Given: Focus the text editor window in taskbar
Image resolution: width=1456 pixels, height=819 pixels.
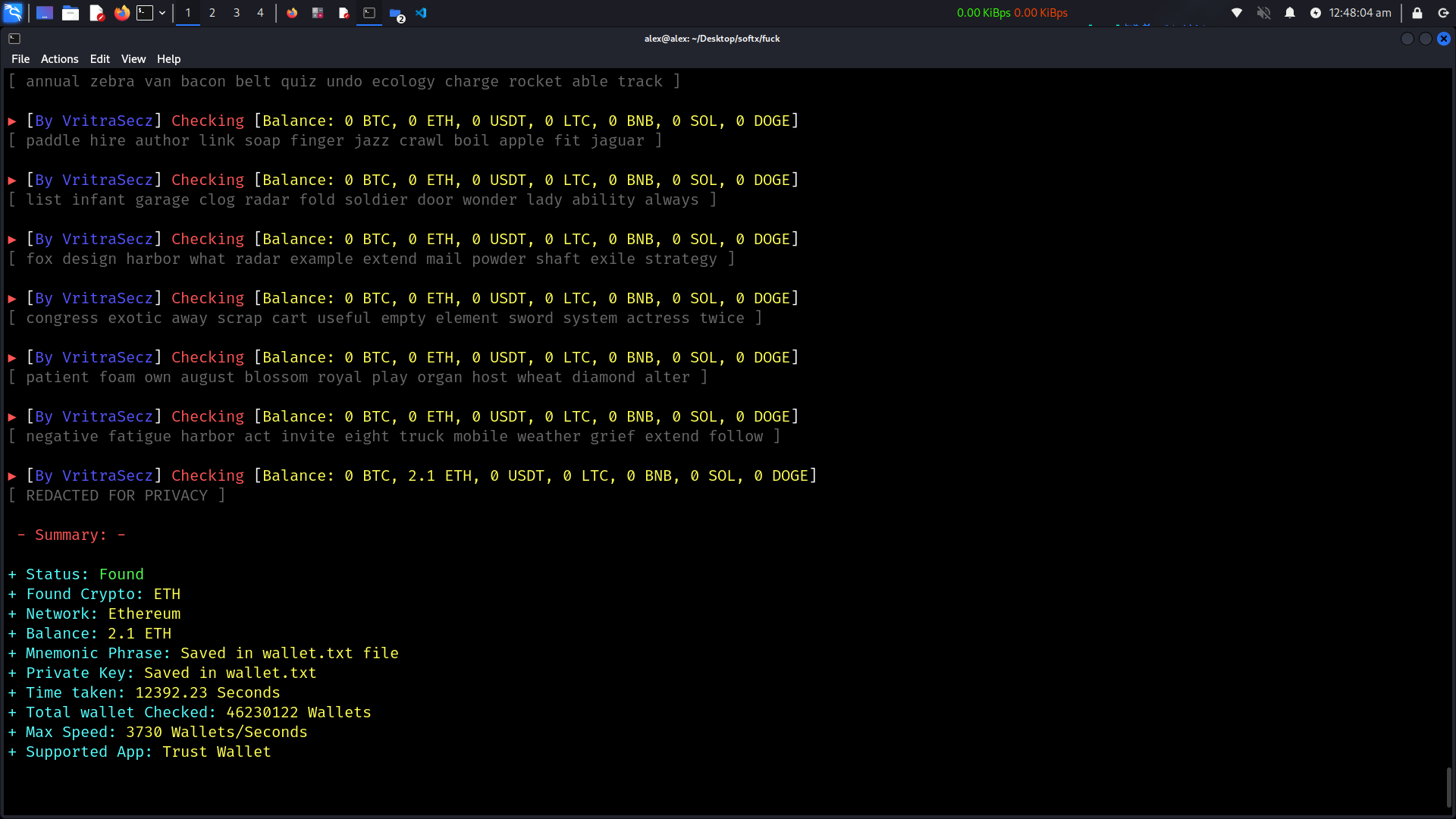Looking at the screenshot, I should click(344, 13).
